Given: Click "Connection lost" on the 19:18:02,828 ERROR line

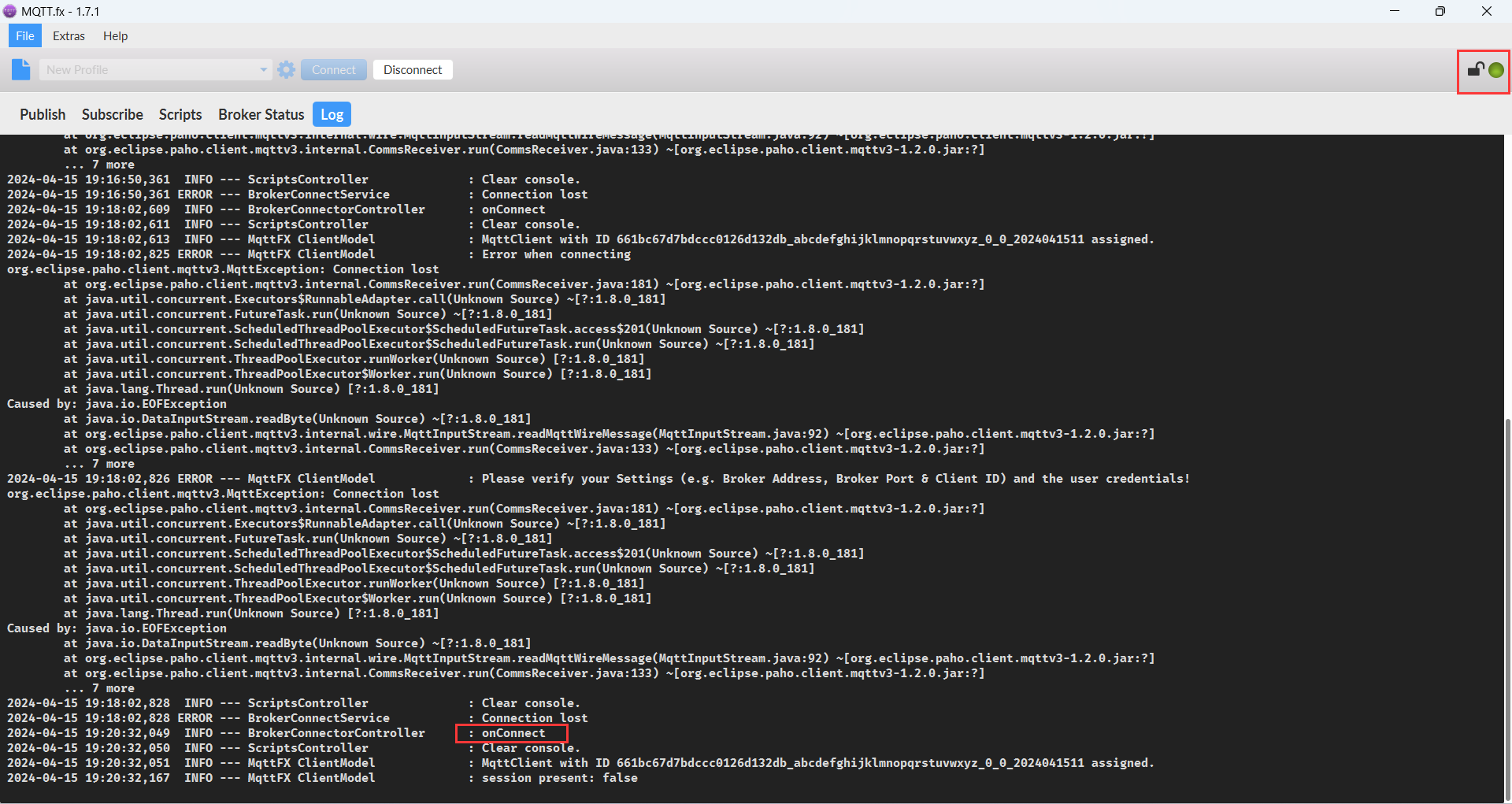Looking at the screenshot, I should coord(535,718).
